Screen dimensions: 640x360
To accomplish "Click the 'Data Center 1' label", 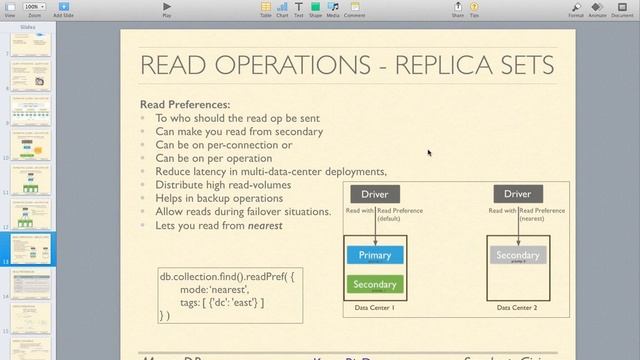I will 375,308.
